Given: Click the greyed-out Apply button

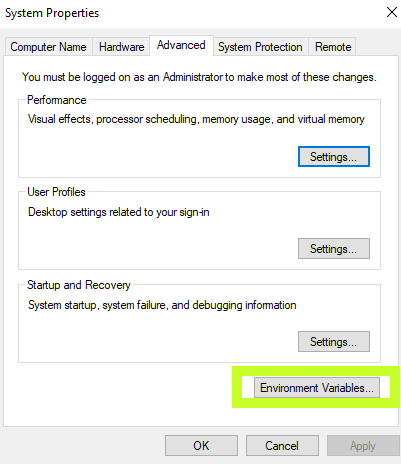Looking at the screenshot, I should pos(363,446).
